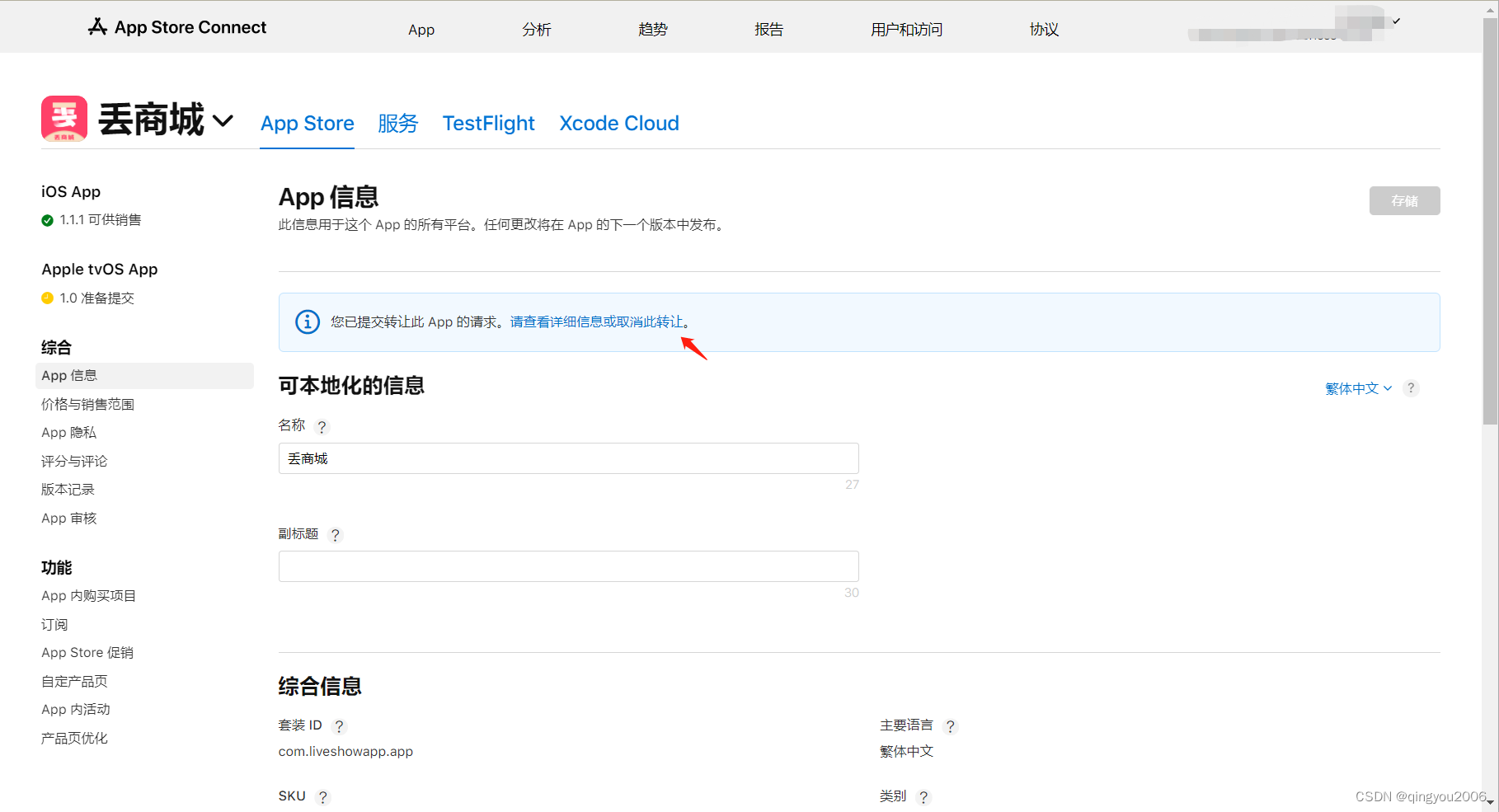Image resolution: width=1499 pixels, height=812 pixels.
Task: Open 分析 in top navigation
Action: pos(537,30)
